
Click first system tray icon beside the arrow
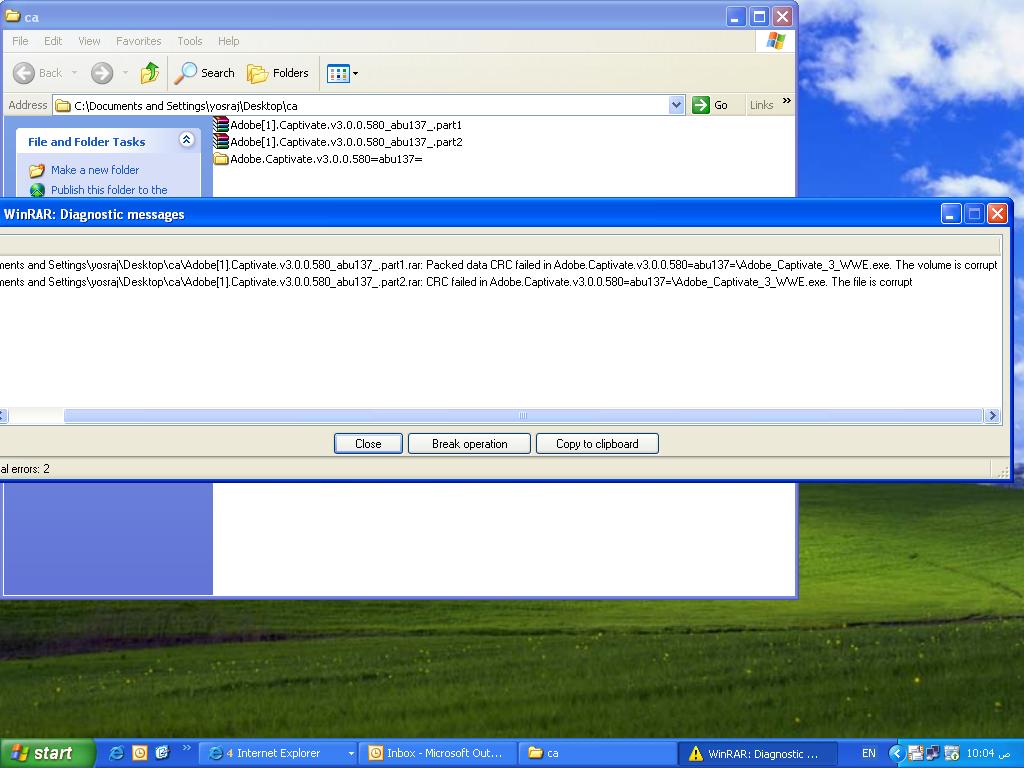pos(916,753)
